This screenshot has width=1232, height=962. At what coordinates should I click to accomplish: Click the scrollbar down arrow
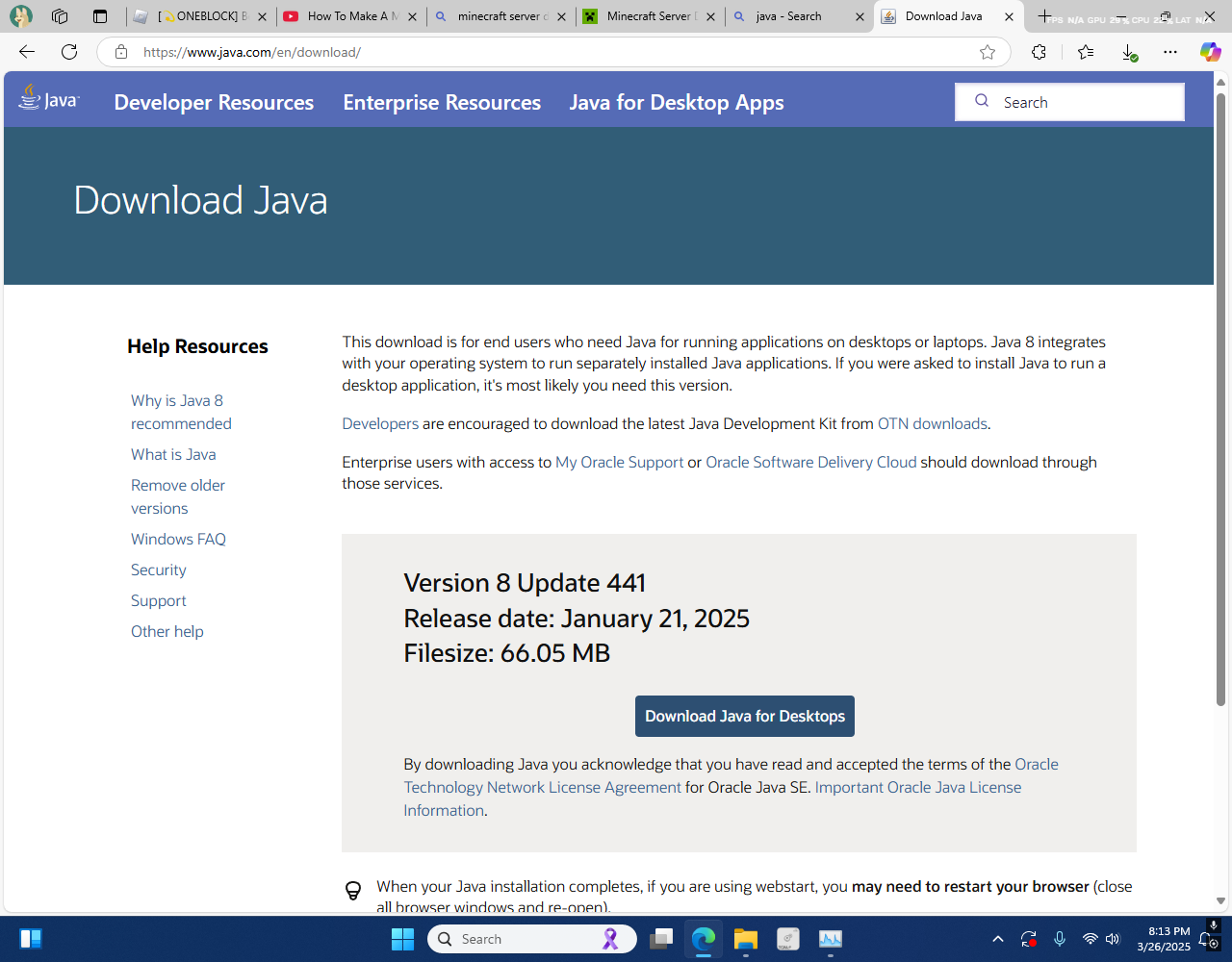[x=1220, y=901]
